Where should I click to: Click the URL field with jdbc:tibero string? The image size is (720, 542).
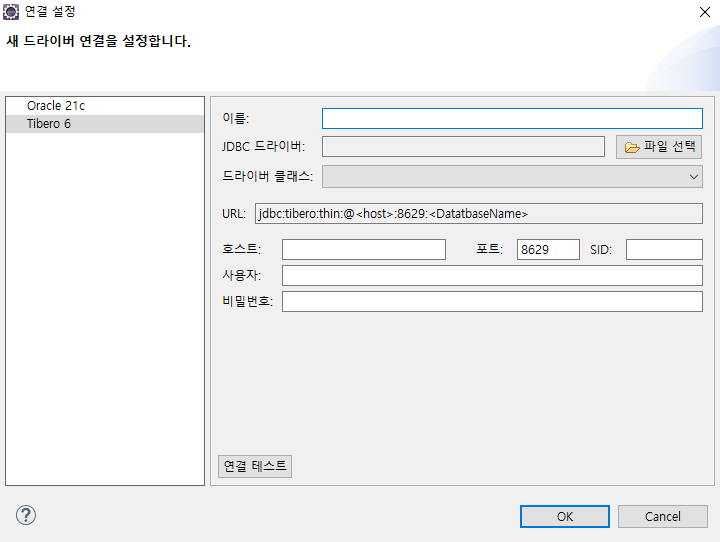(478, 214)
